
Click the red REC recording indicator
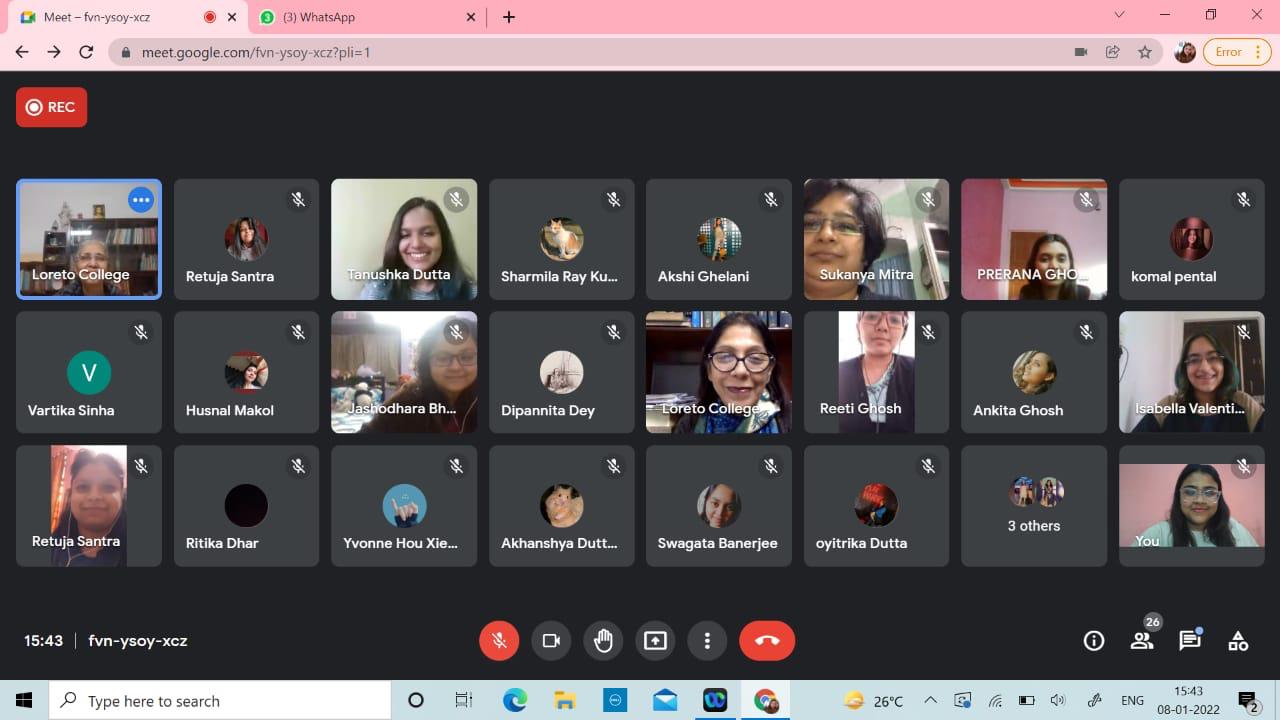(51, 107)
